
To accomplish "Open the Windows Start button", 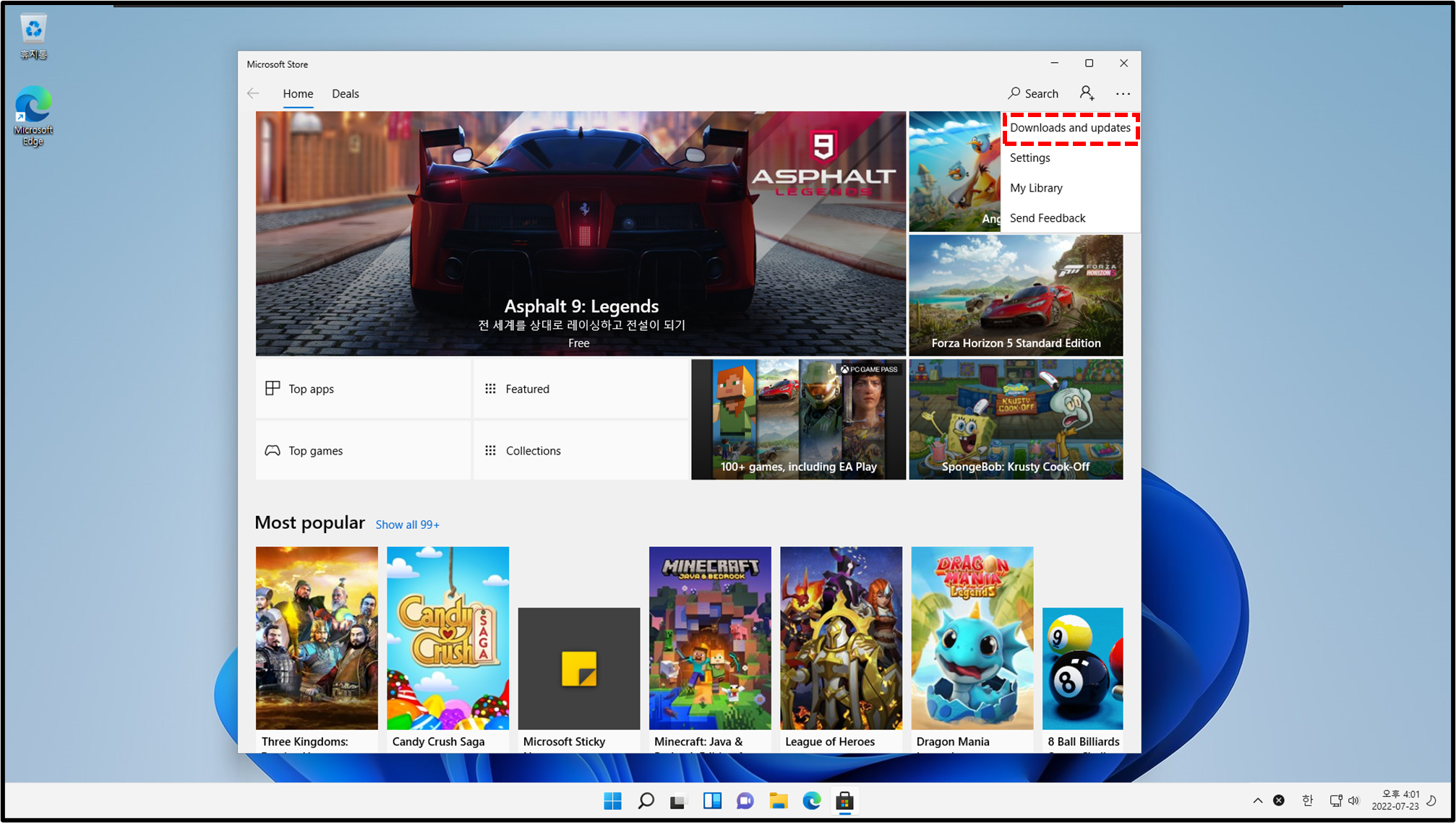I will 612,801.
